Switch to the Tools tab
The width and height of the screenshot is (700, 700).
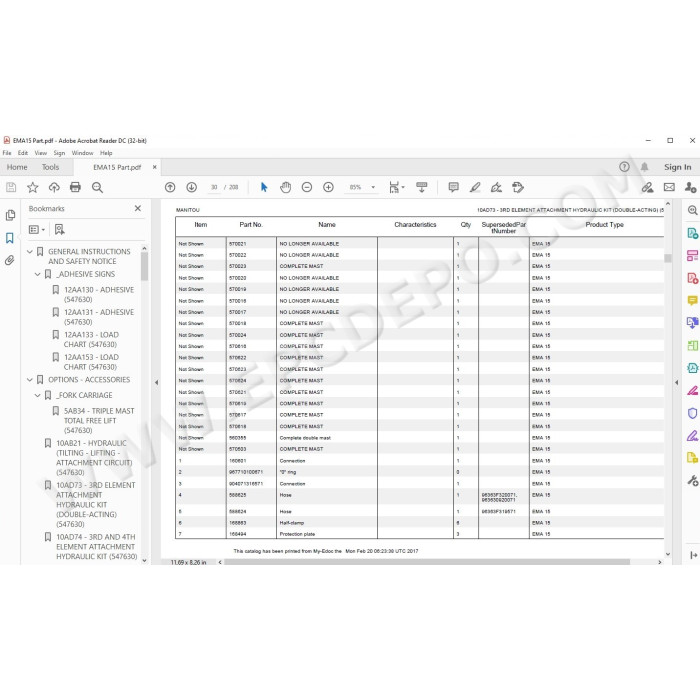50,167
